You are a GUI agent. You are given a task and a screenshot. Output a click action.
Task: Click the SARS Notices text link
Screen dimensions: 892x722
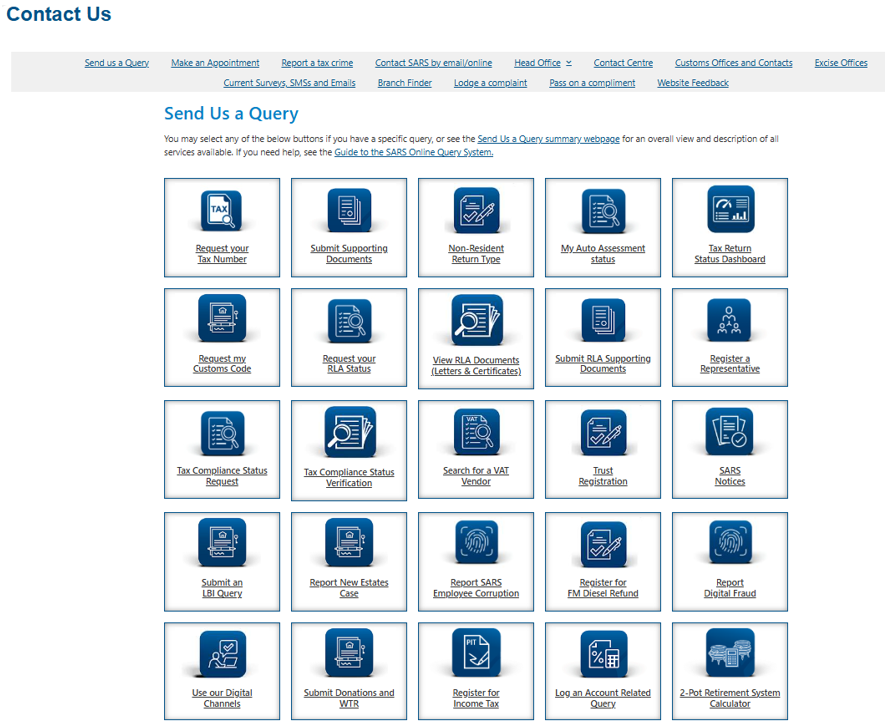[x=730, y=476]
